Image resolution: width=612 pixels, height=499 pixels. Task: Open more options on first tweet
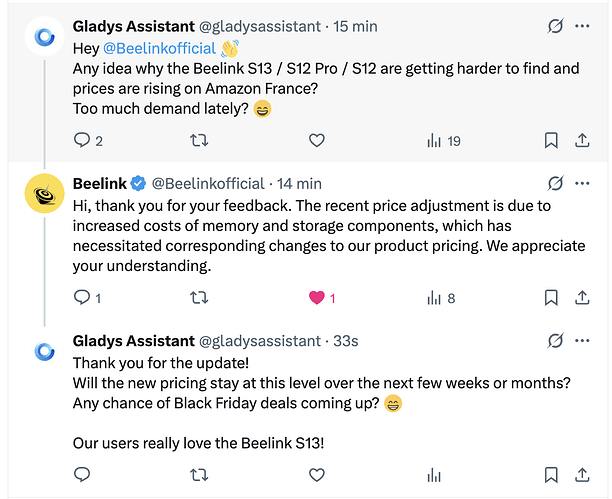coord(585,26)
